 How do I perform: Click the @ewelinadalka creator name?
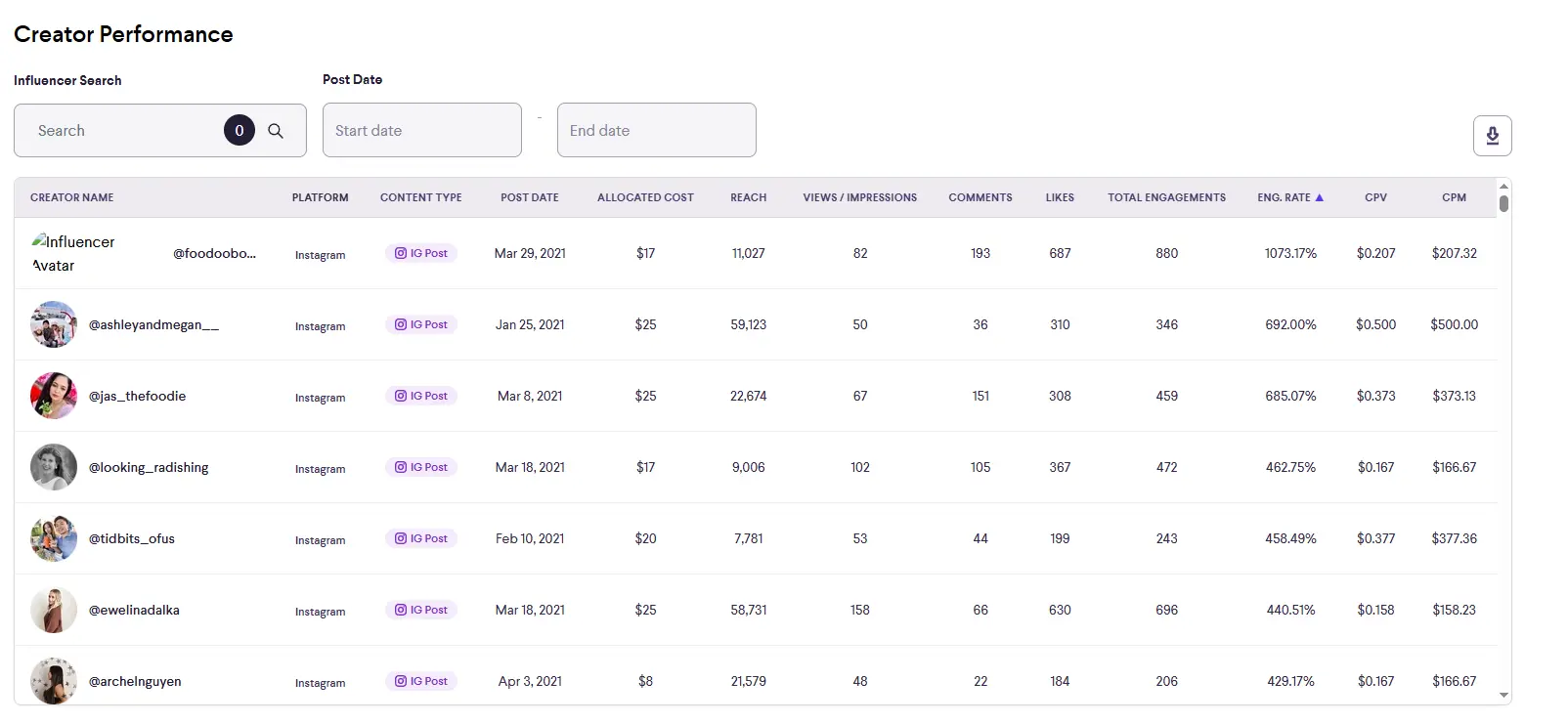[x=134, y=610]
